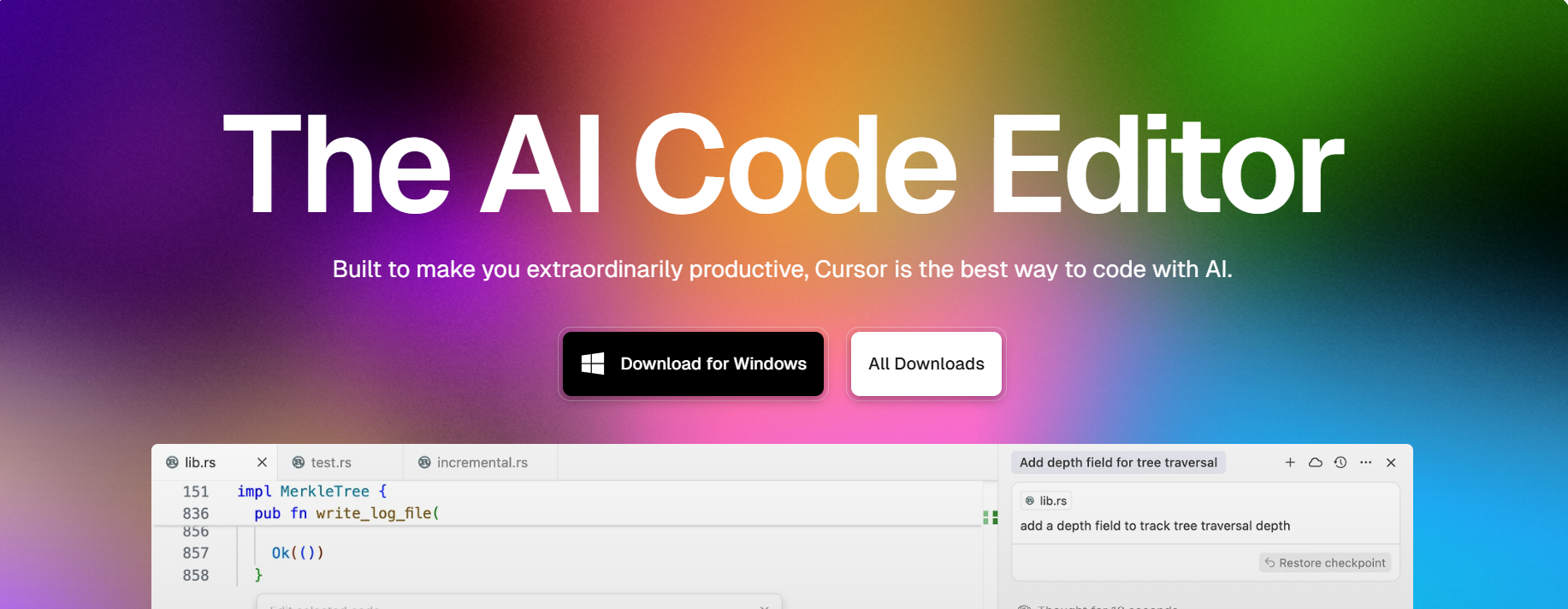The image size is (1568, 609).
Task: Jump to sticky line 'impl MerkleTree {'
Action: point(311,491)
